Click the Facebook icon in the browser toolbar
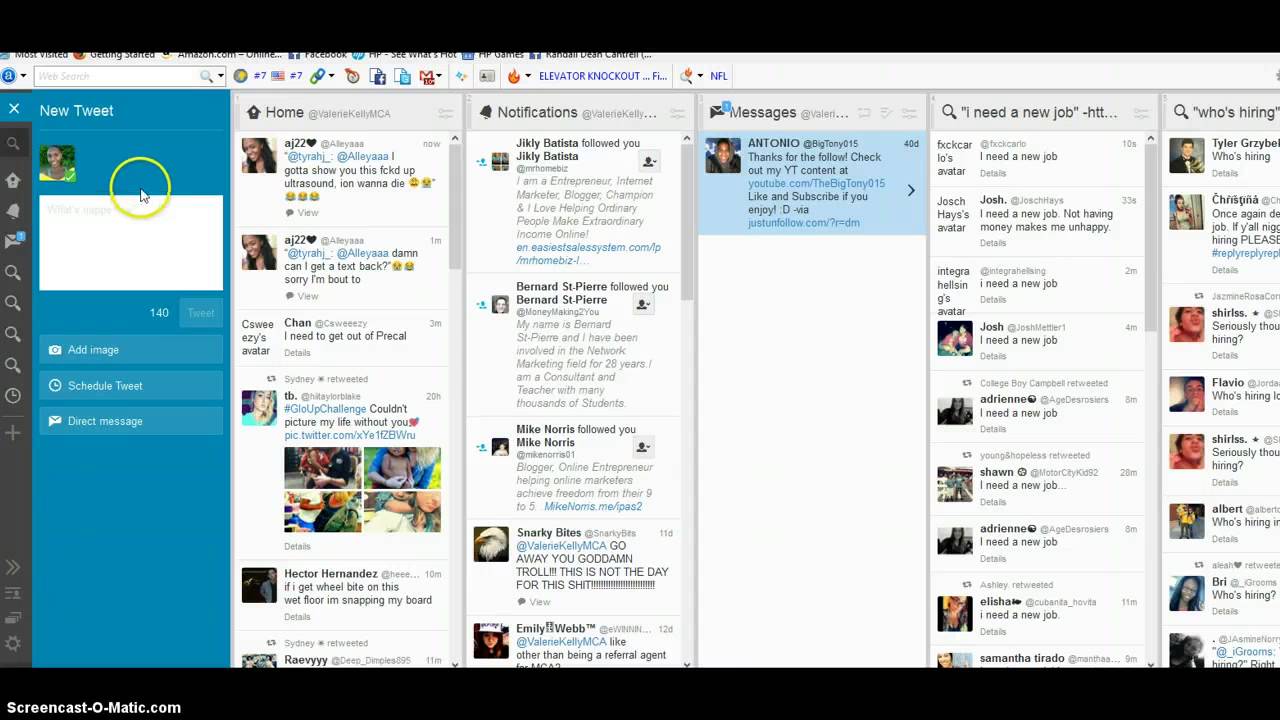 click(377, 76)
